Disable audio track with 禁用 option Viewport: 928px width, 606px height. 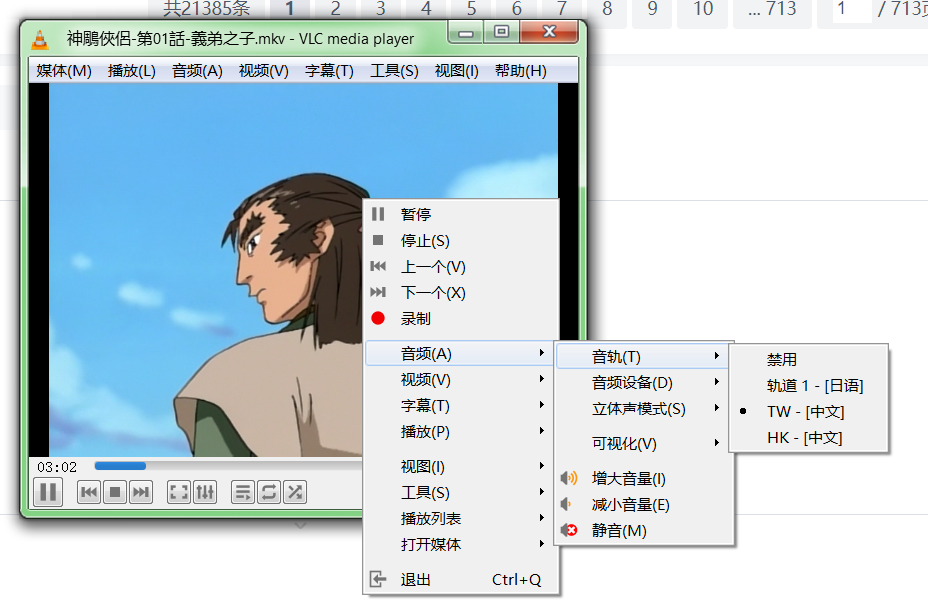click(808, 359)
